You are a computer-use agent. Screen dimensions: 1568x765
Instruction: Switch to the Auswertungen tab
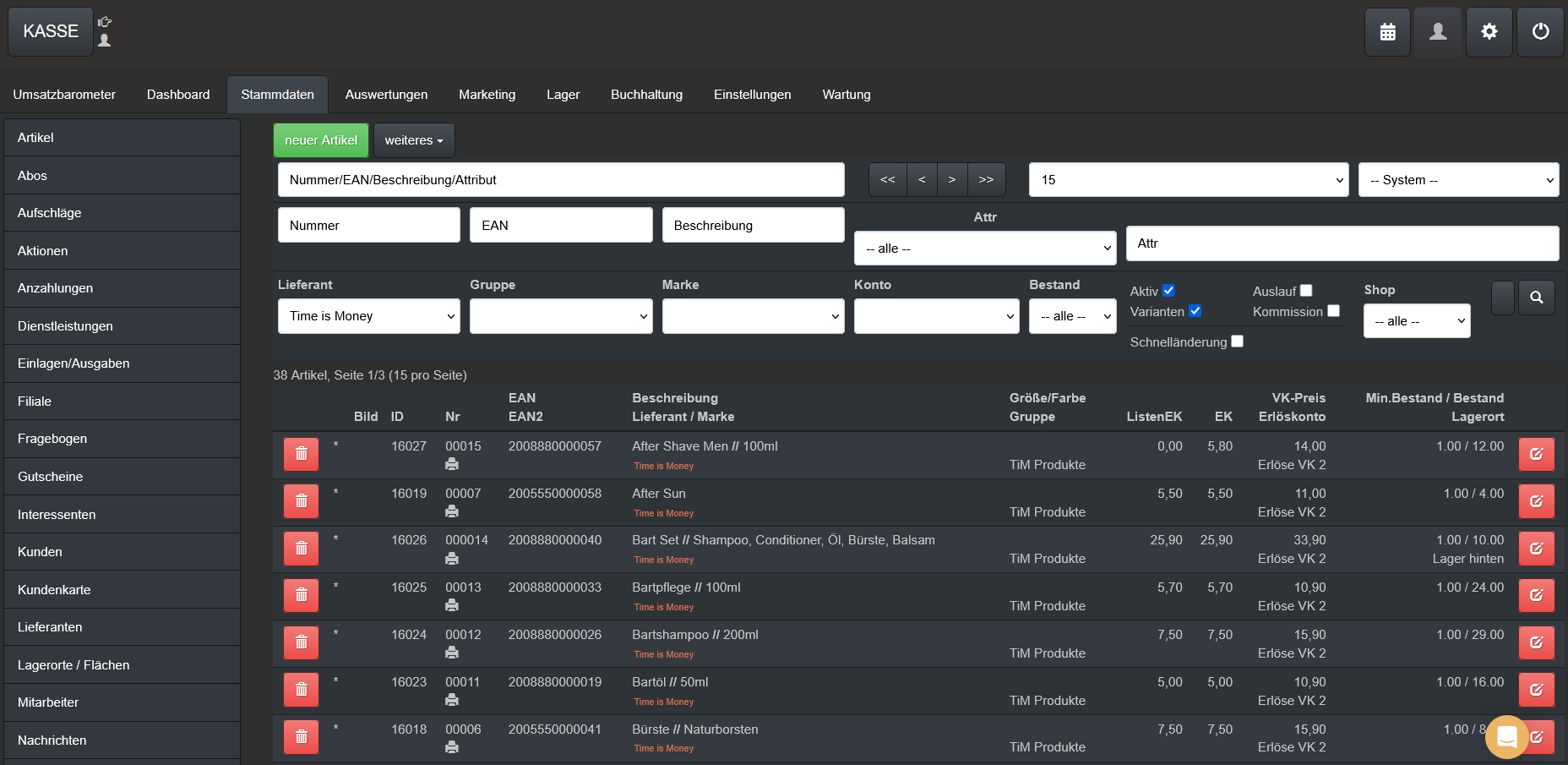[x=386, y=95]
